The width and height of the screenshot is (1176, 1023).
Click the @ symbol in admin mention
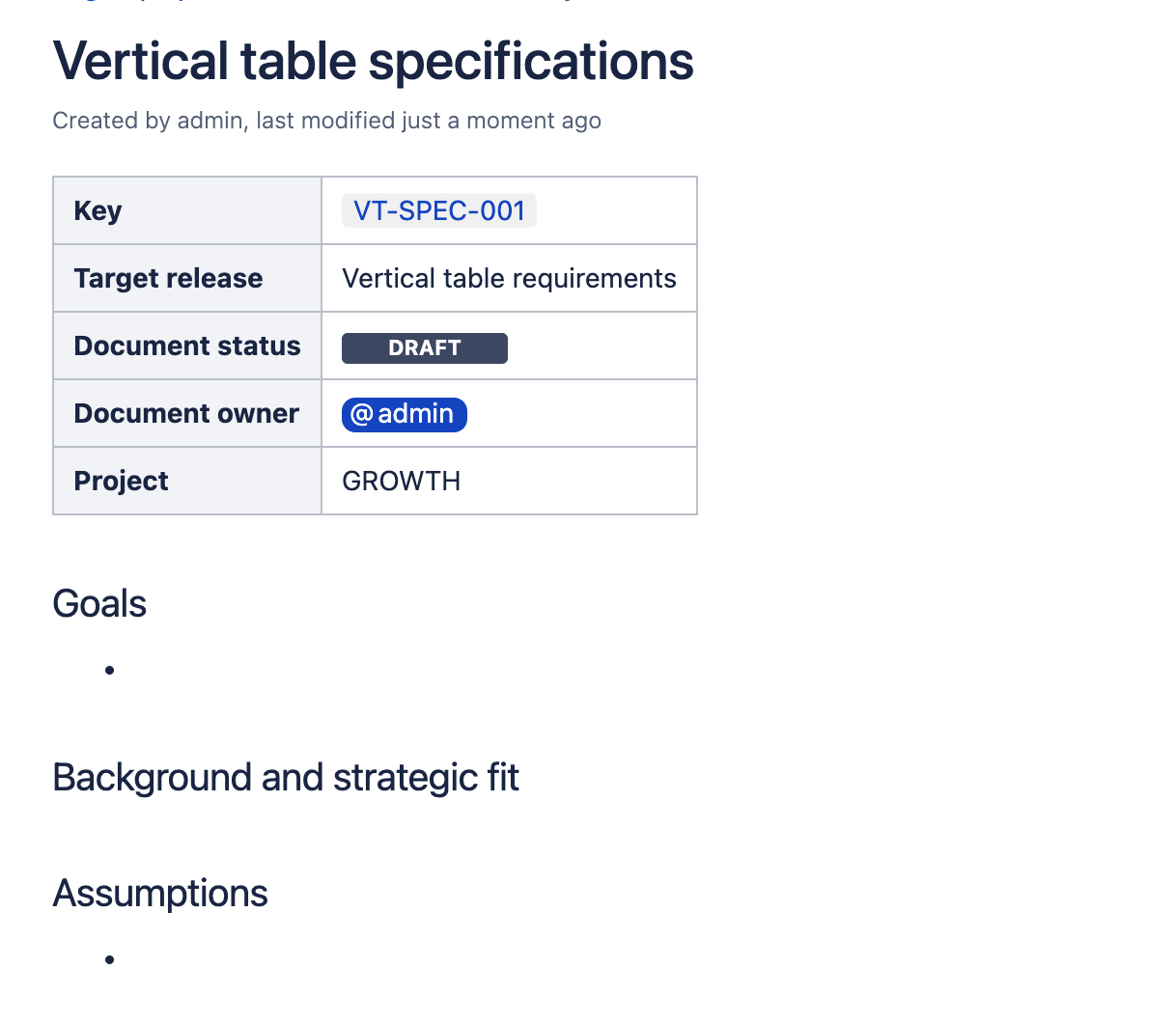[x=361, y=414]
